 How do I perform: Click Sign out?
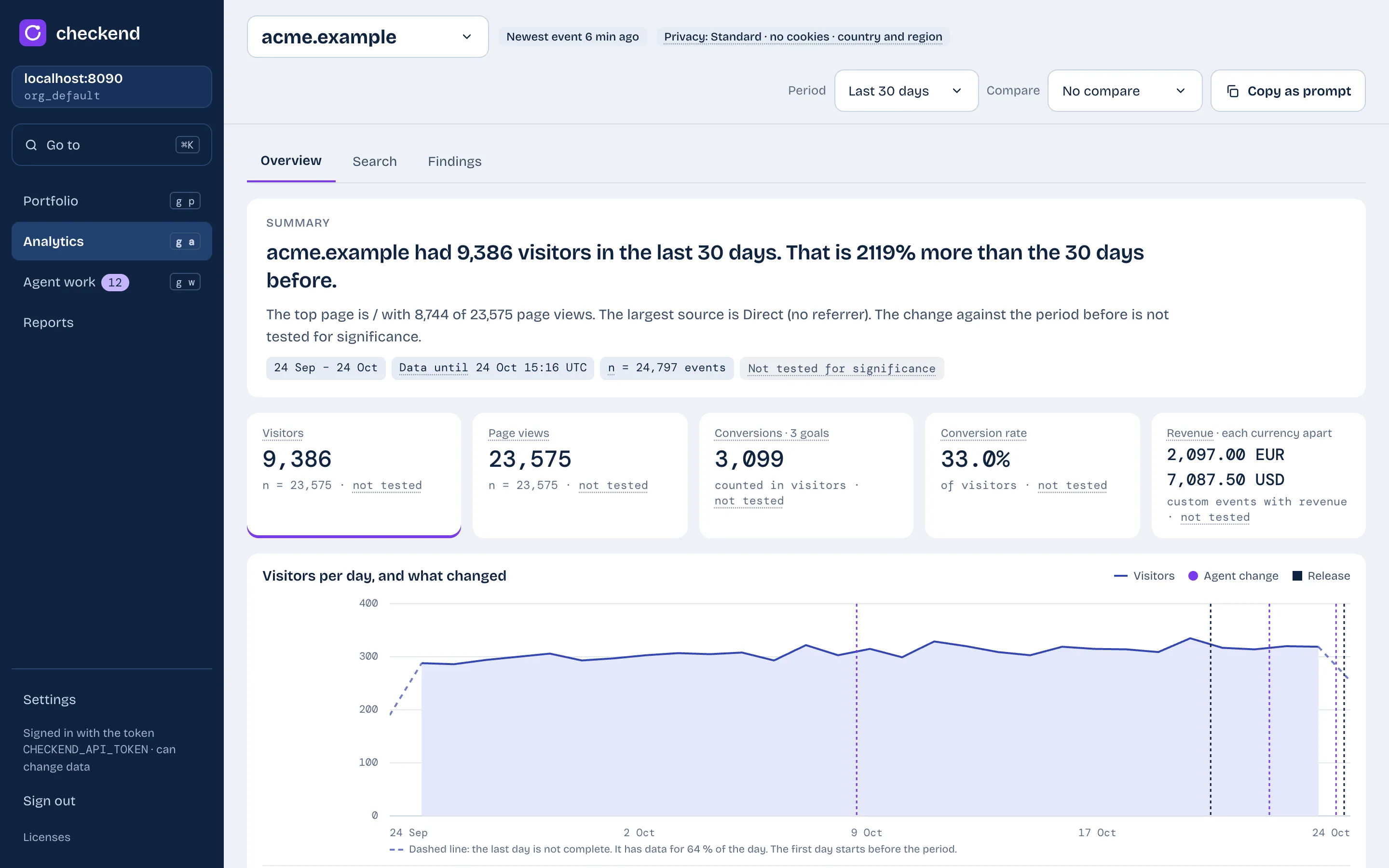[x=49, y=801]
